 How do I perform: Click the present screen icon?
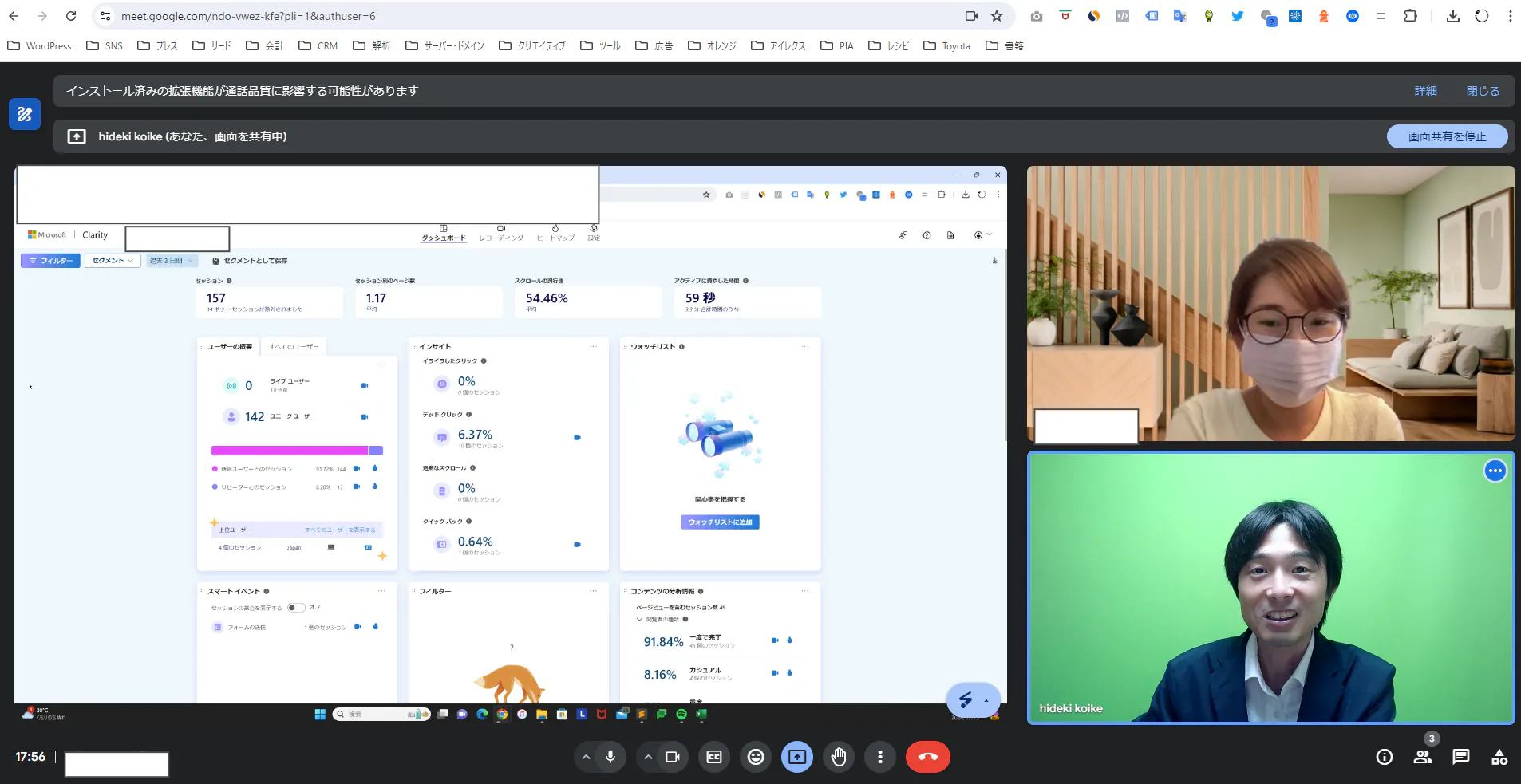point(797,757)
